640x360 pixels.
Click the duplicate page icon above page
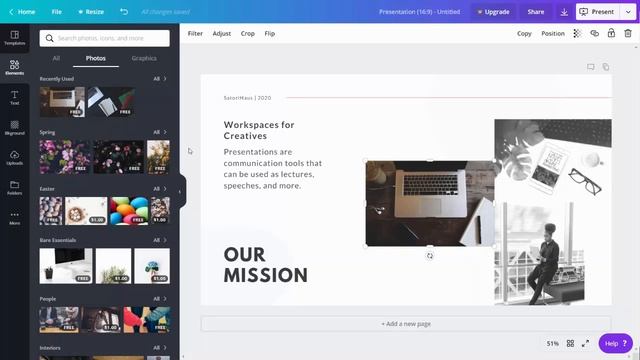pyautogui.click(x=606, y=67)
